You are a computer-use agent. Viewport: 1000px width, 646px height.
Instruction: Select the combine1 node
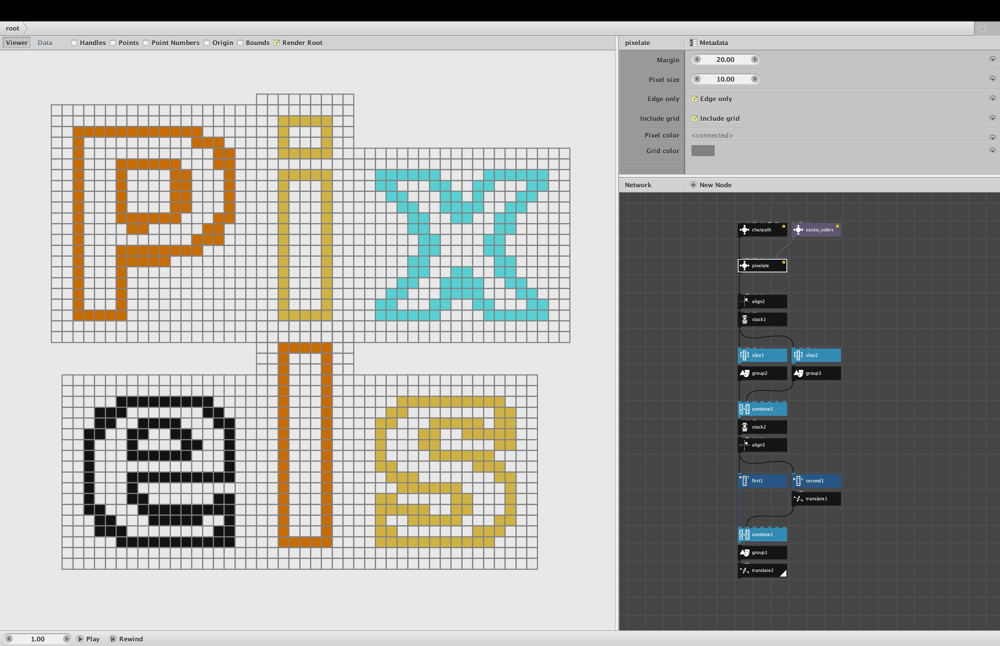click(x=762, y=534)
